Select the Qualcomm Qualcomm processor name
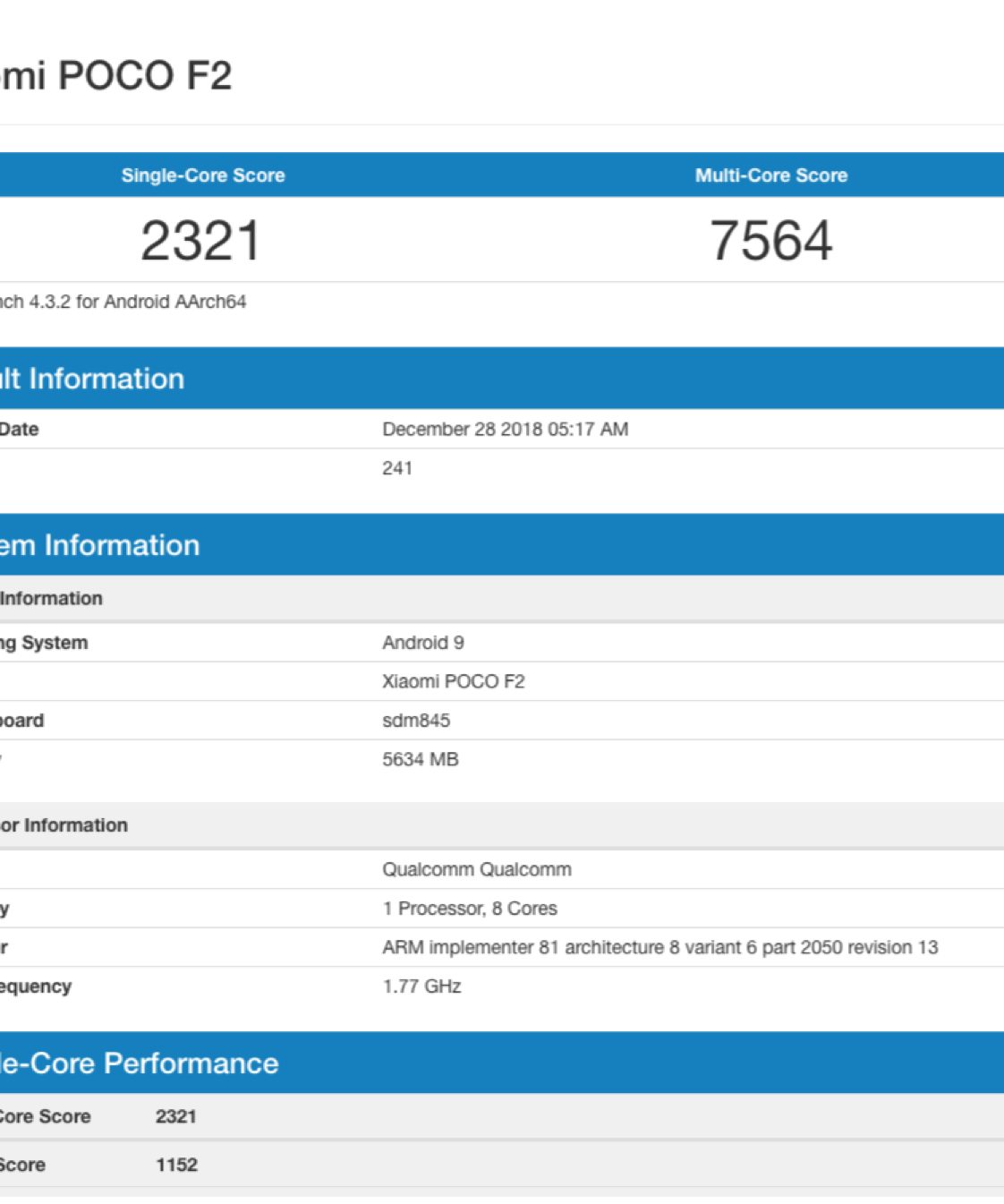Viewport: 1004px width, 1204px height. point(476,869)
